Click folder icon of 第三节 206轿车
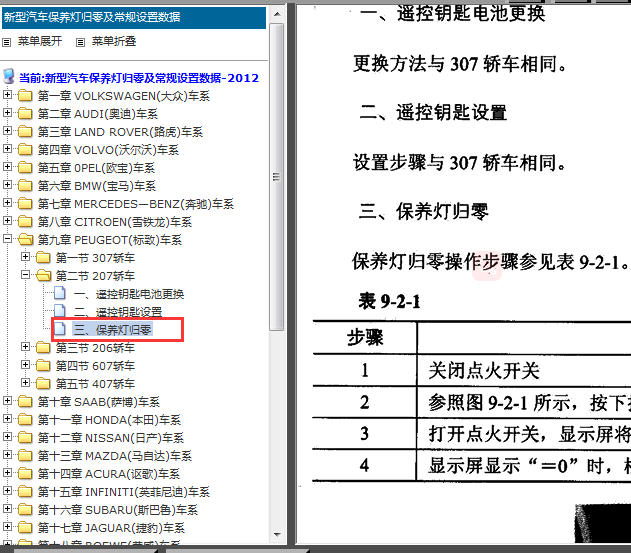This screenshot has width=631, height=553. point(43,348)
